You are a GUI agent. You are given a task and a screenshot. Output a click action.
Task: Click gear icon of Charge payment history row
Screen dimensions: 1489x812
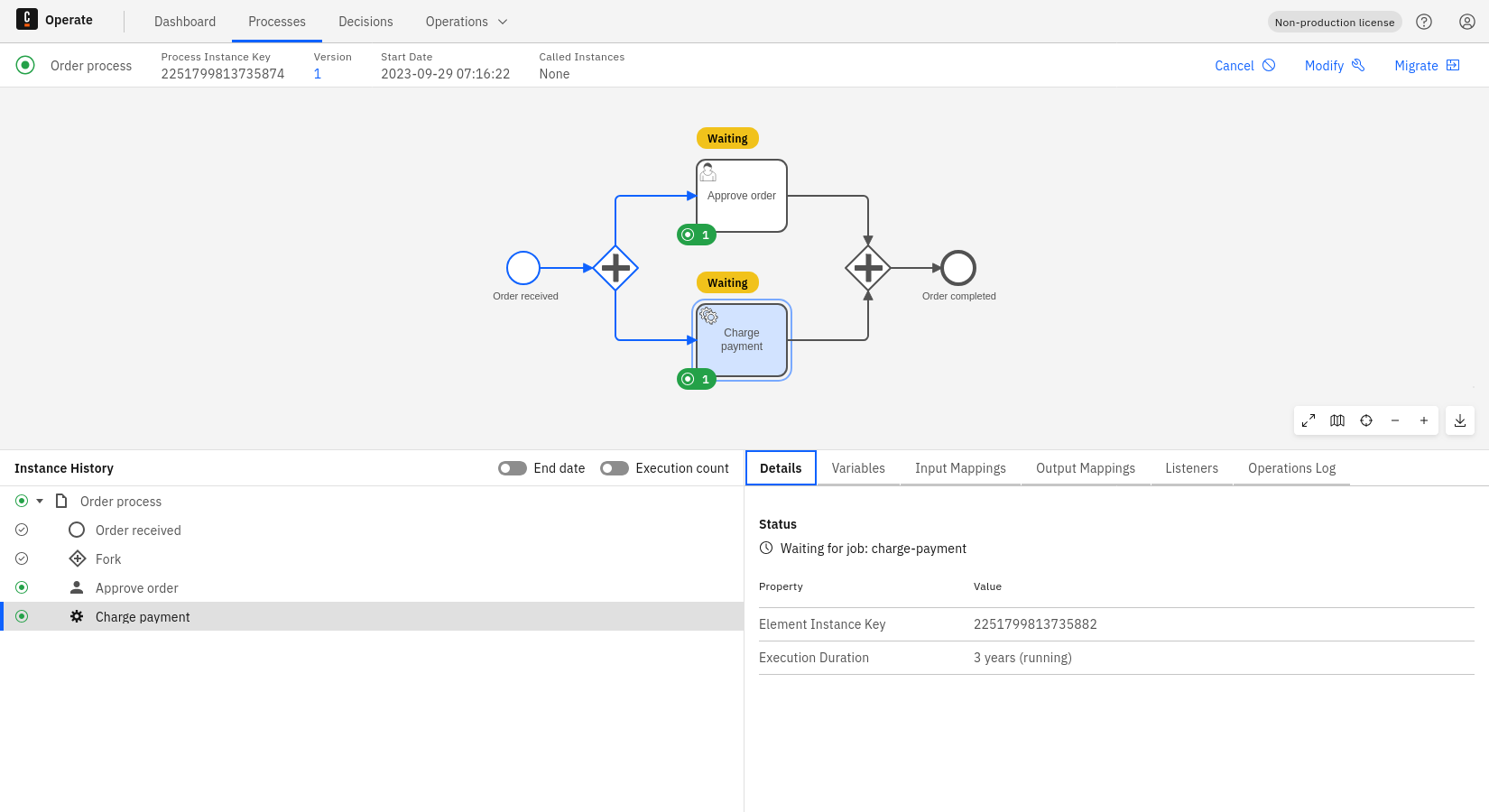(77, 616)
